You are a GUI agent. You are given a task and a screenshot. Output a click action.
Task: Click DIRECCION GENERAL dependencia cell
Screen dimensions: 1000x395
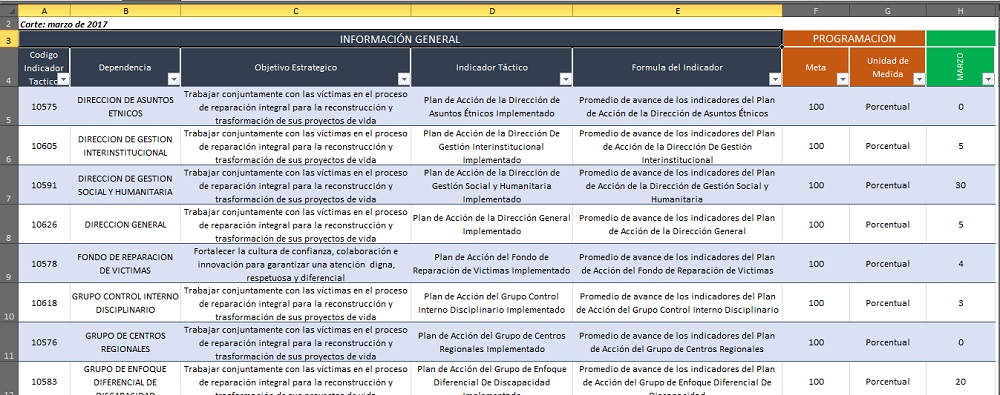pos(126,225)
